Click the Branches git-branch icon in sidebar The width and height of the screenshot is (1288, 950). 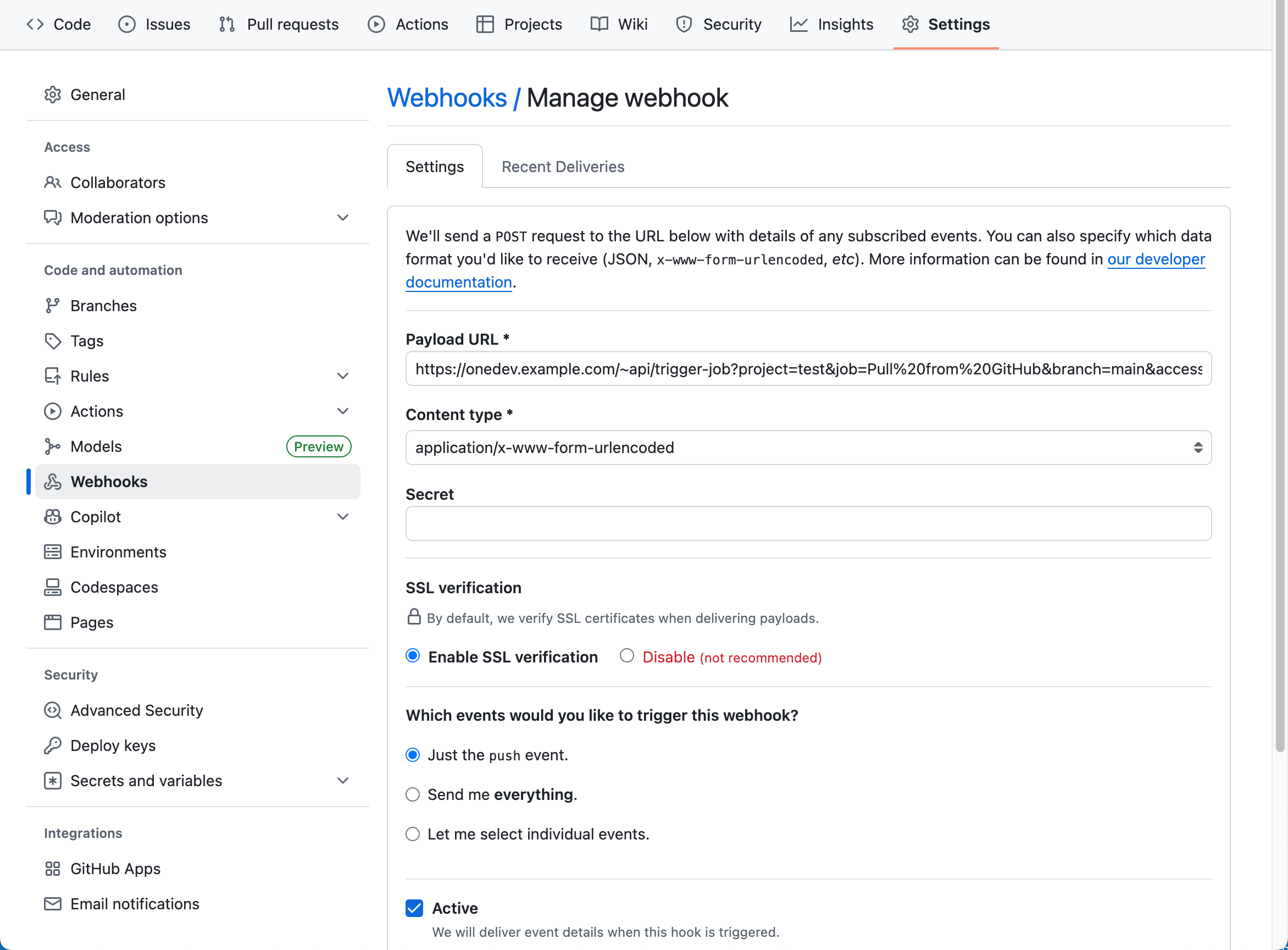52,305
